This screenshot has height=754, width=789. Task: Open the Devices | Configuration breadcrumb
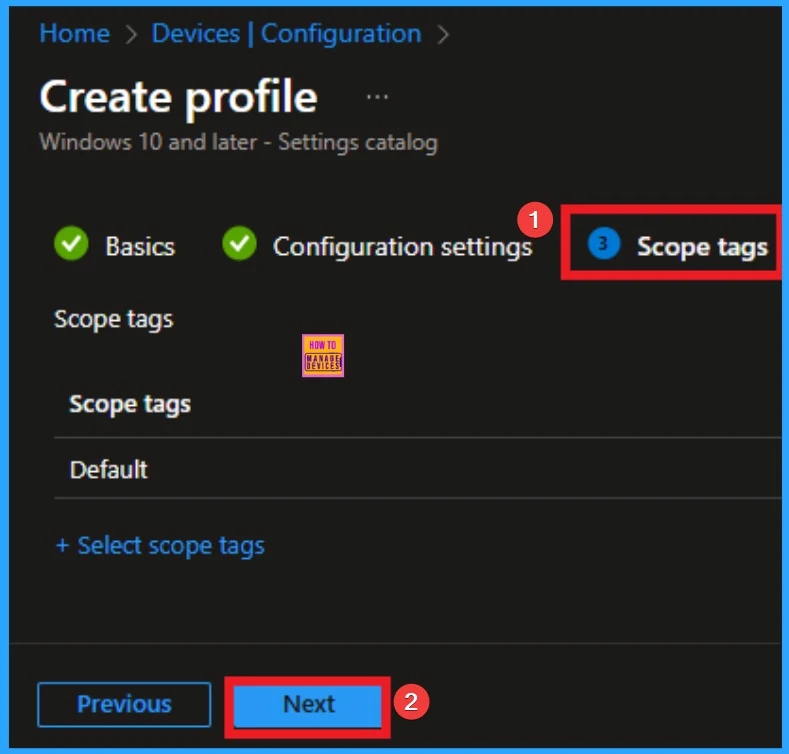286,34
